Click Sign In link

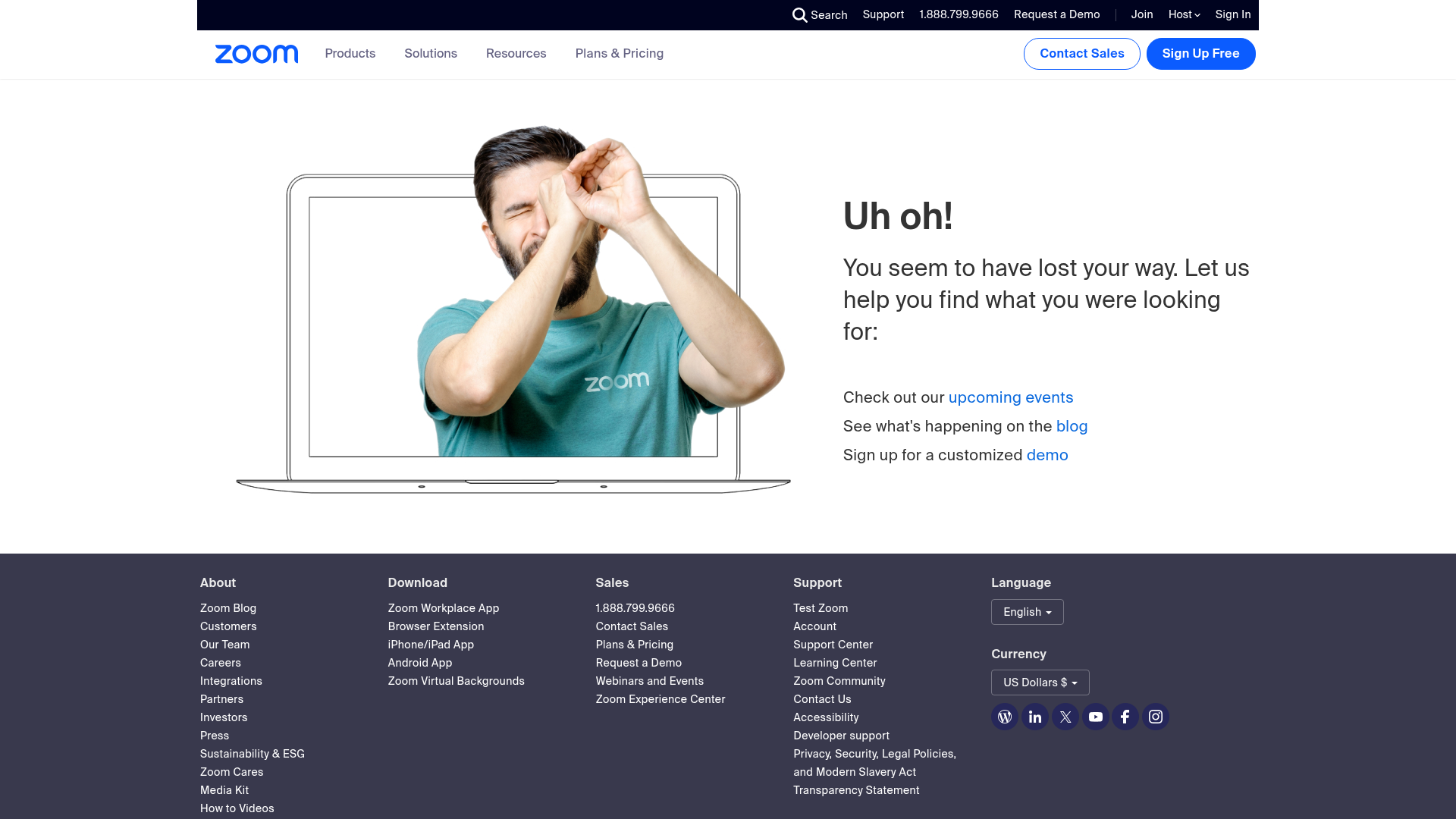click(x=1233, y=14)
